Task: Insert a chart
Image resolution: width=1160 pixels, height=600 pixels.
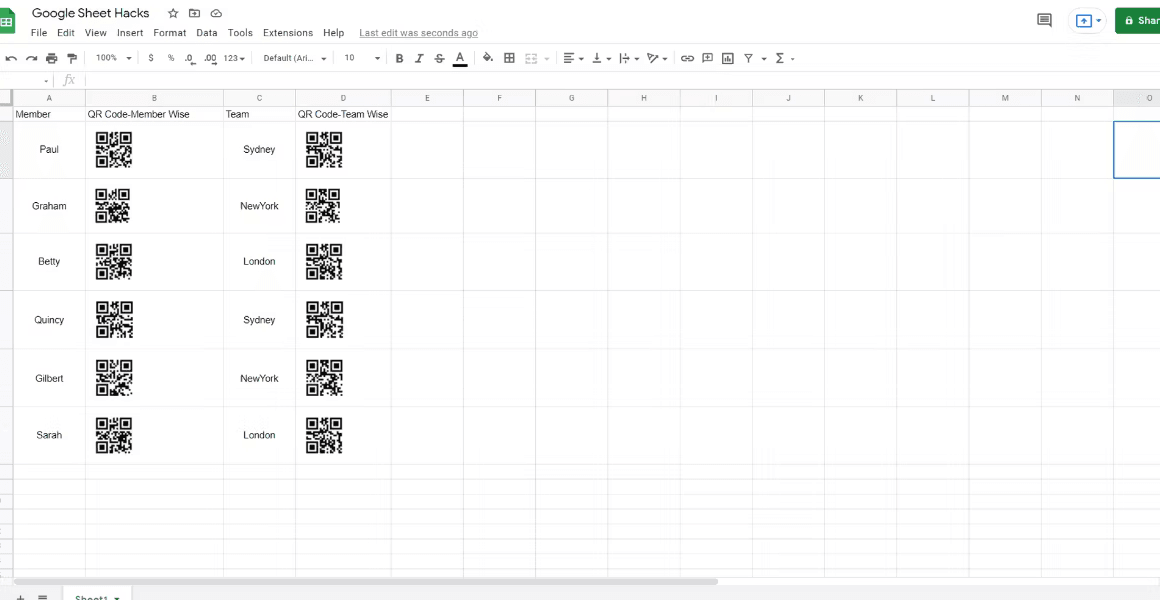Action: pyautogui.click(x=728, y=58)
